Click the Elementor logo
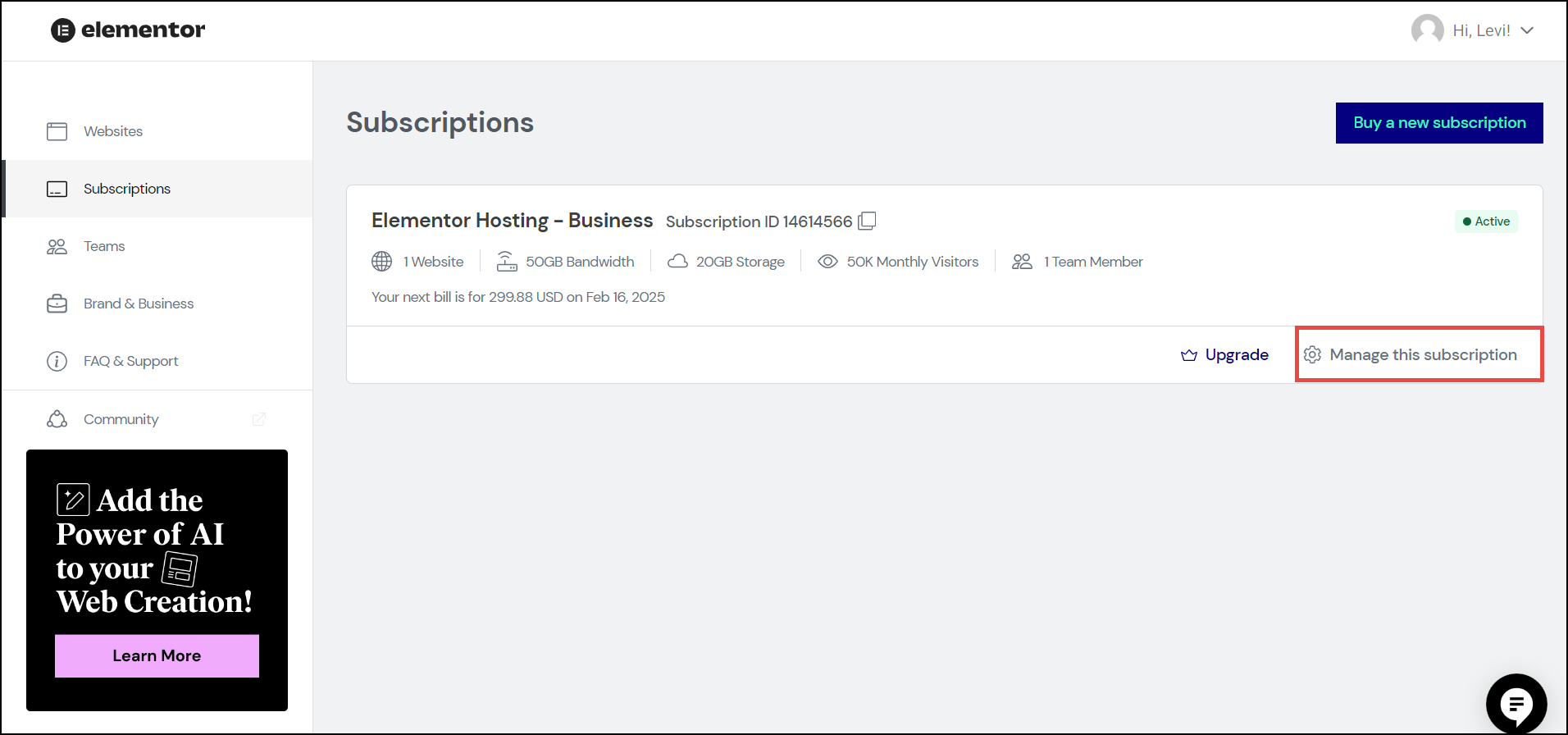 click(128, 30)
